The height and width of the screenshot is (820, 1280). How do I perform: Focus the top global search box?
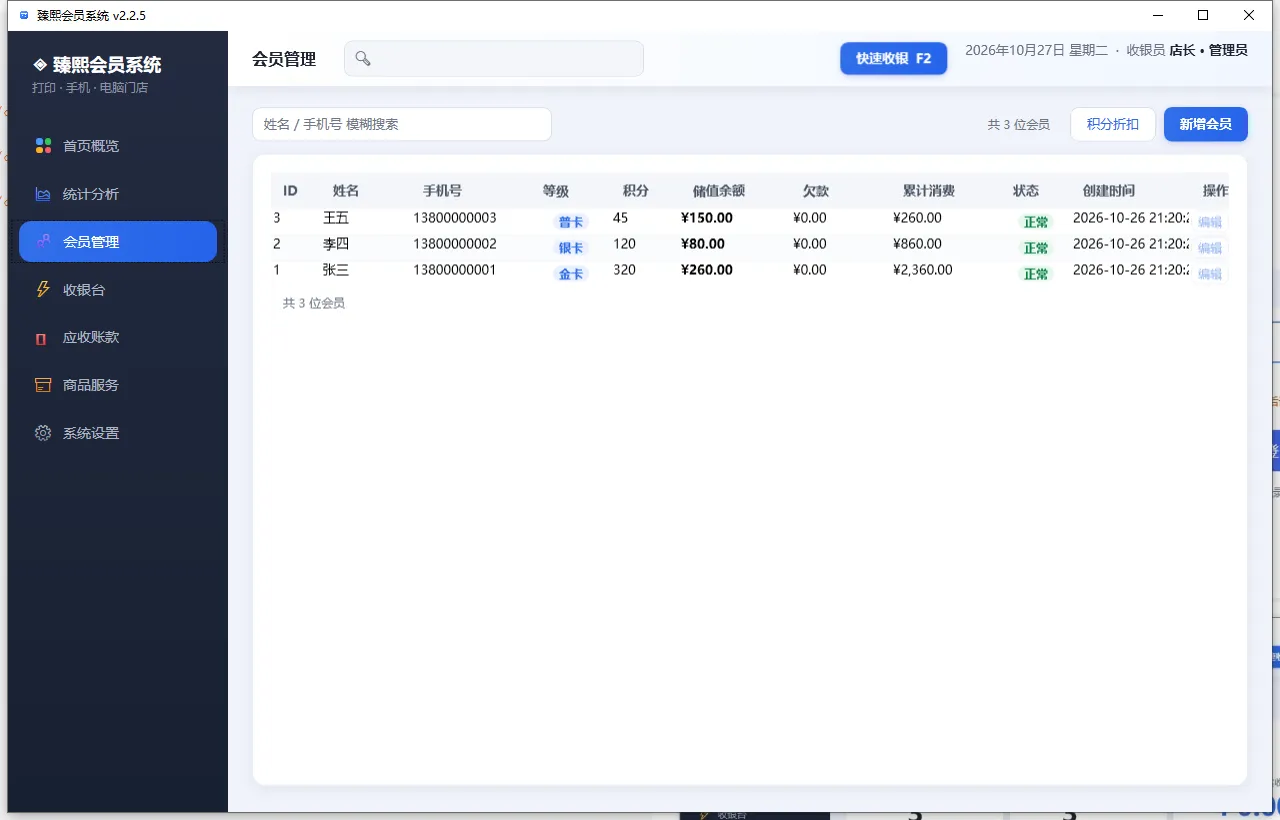(494, 58)
